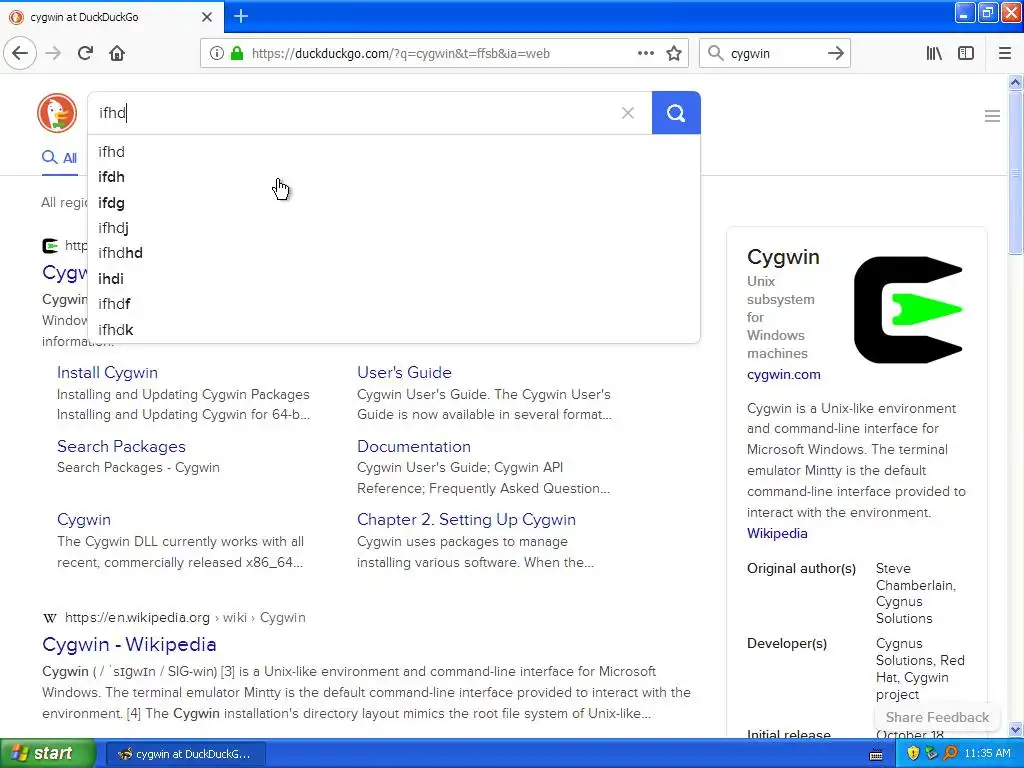Viewport: 1024px width, 768px height.
Task: Show site information icon in address bar
Action: pos(216,54)
